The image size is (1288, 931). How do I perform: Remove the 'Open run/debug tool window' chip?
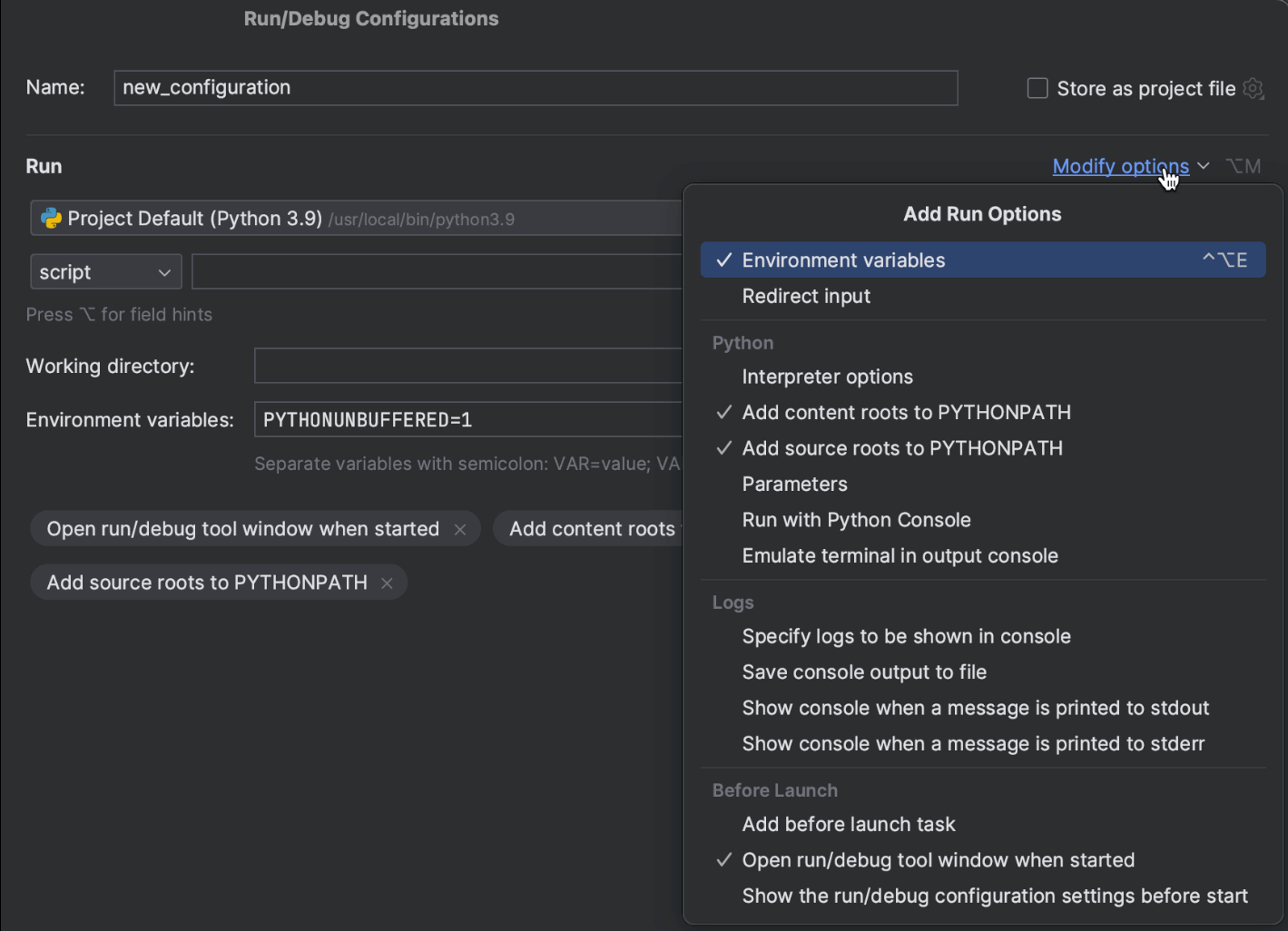460,530
